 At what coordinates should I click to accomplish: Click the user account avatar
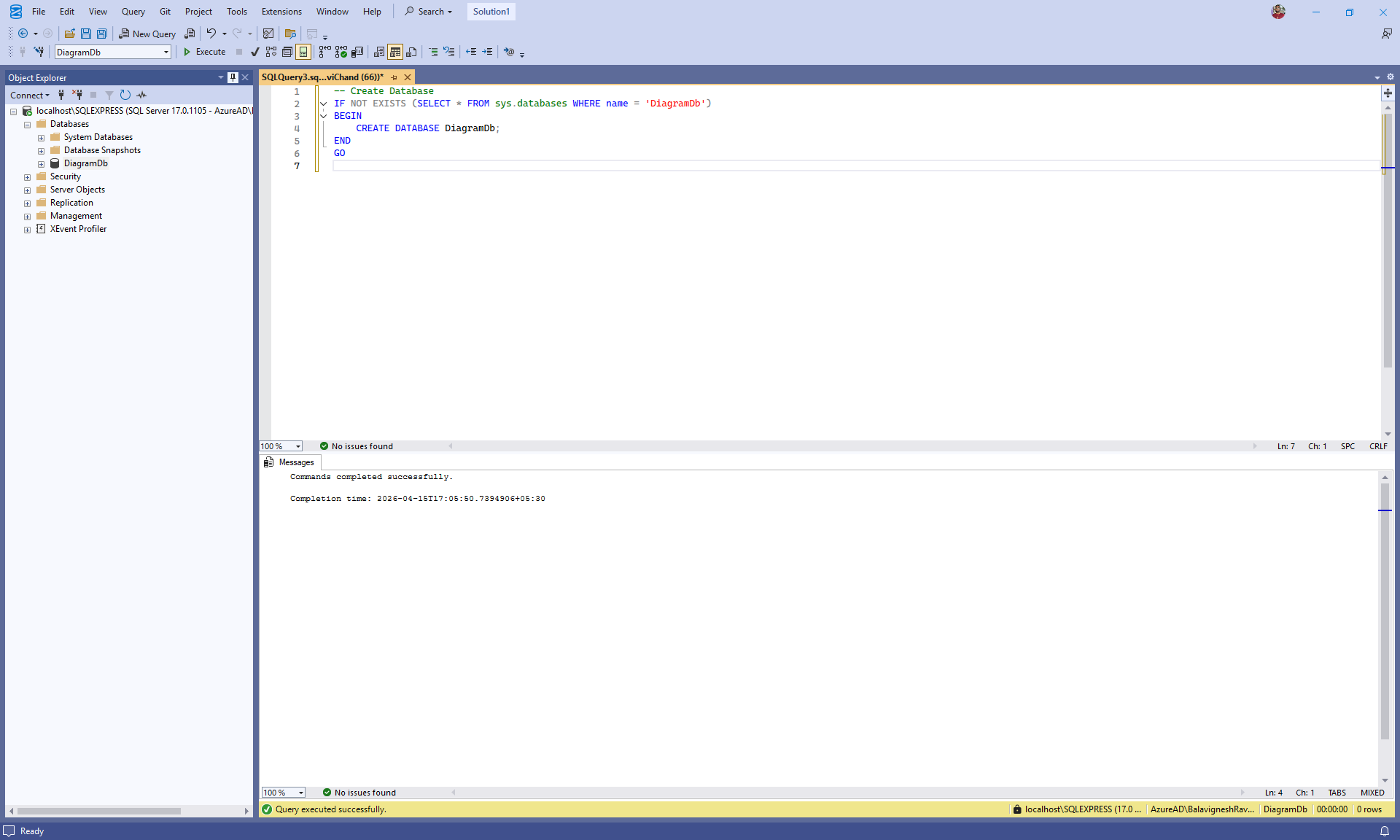[x=1278, y=12]
